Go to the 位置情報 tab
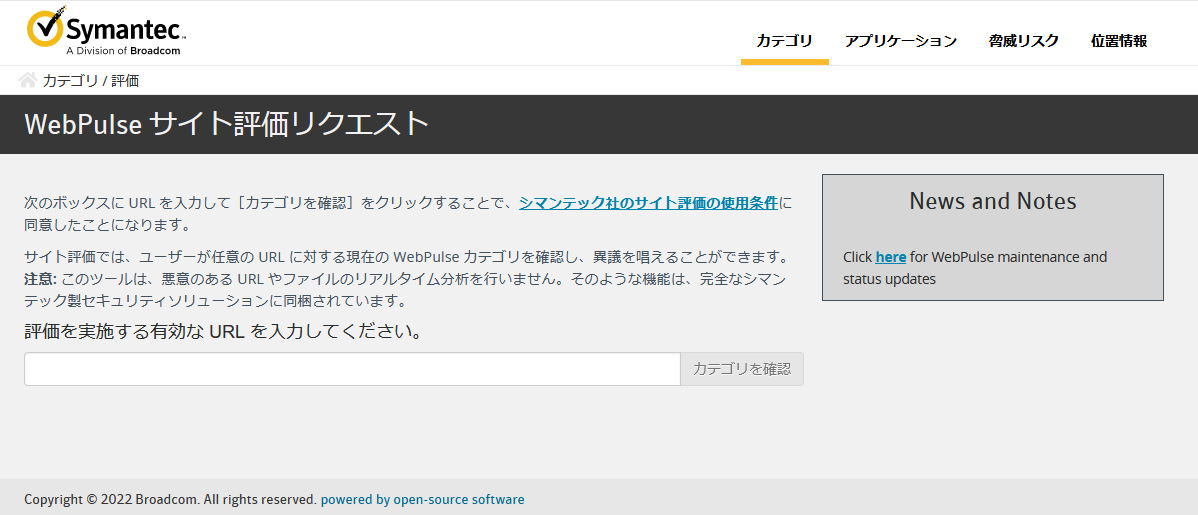Viewport: 1198px width, 515px height. pos(1119,41)
